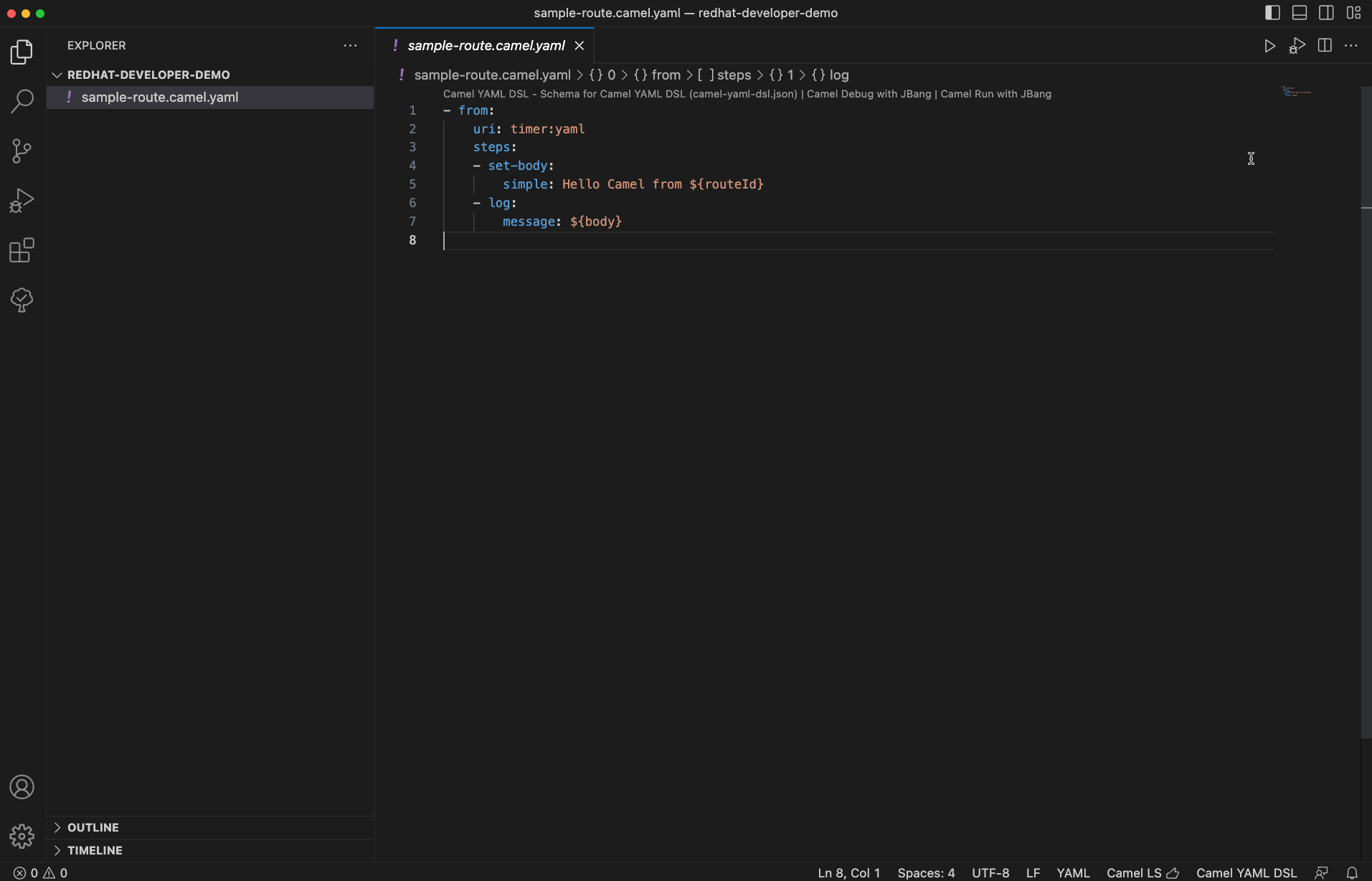
Task: Click Camel YAML DSL schema status item
Action: 1246,872
